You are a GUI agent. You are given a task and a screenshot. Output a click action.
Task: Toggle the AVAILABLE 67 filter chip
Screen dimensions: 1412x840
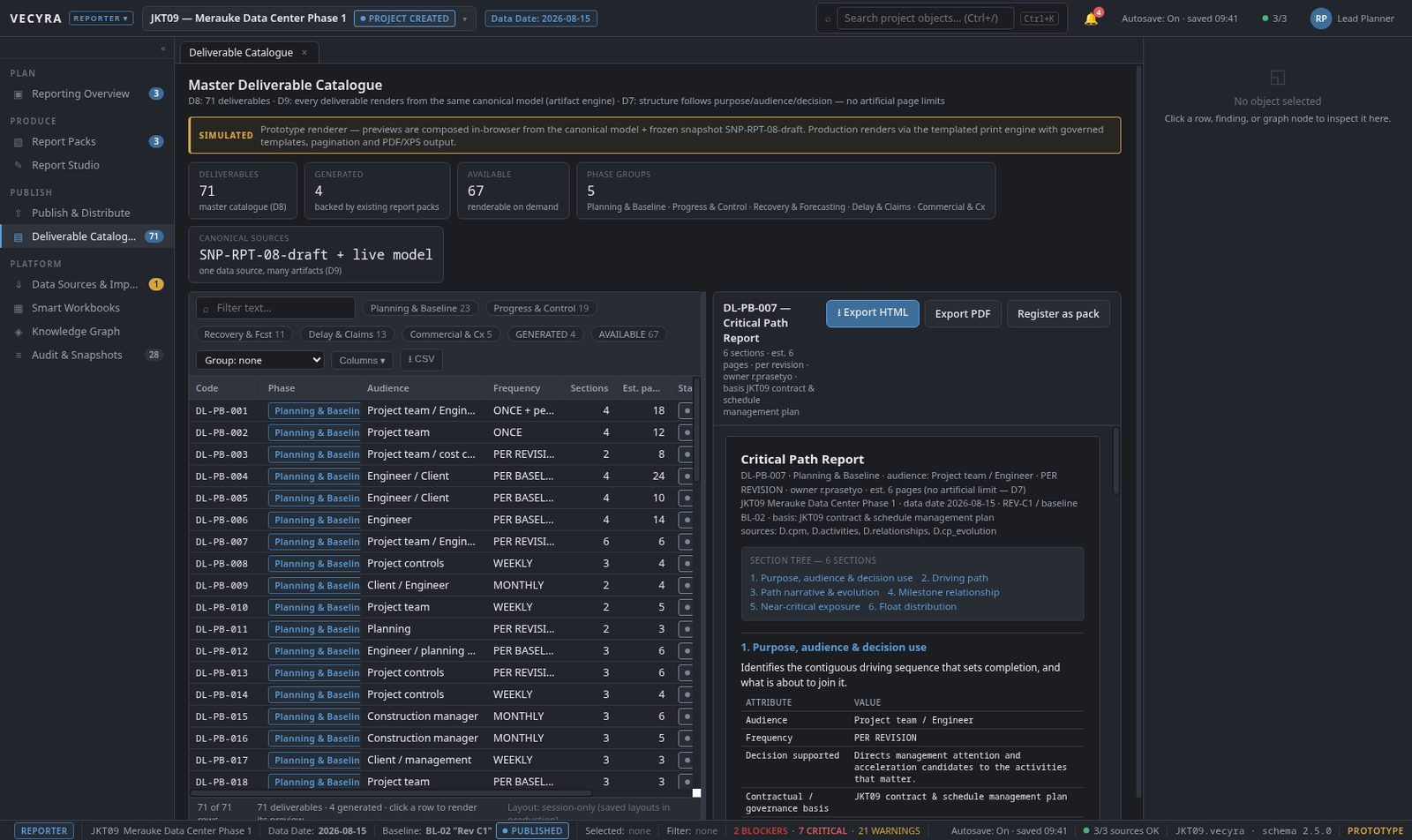tap(628, 334)
